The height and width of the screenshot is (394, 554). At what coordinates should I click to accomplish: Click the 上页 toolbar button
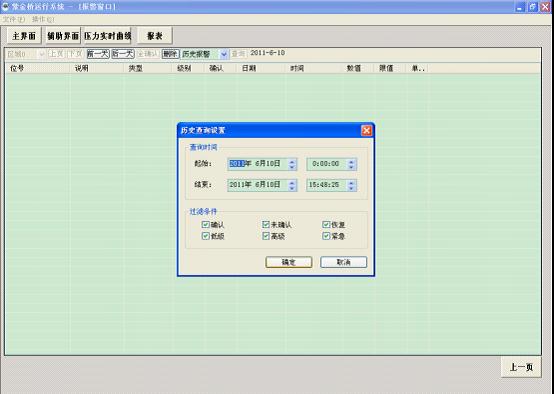[56, 54]
